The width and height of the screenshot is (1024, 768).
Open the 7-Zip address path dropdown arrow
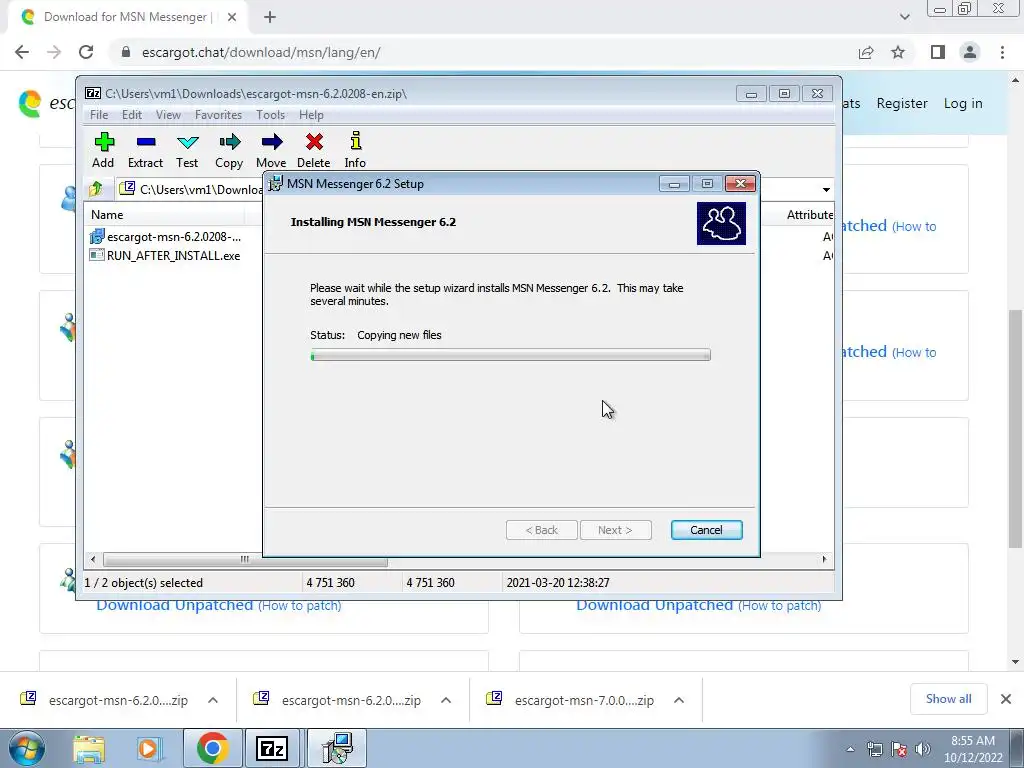tap(826, 189)
